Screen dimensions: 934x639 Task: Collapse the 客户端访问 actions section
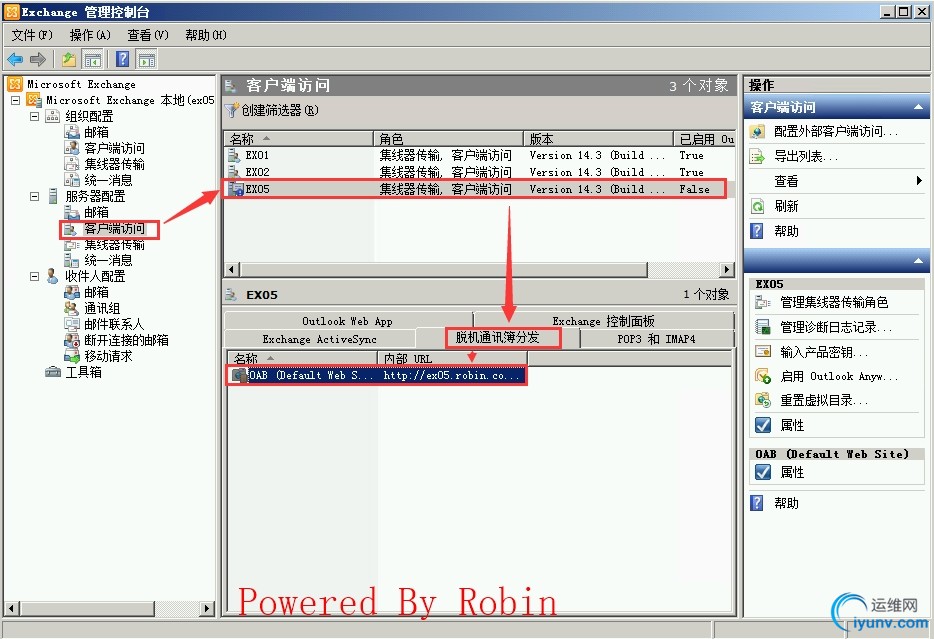coord(918,107)
